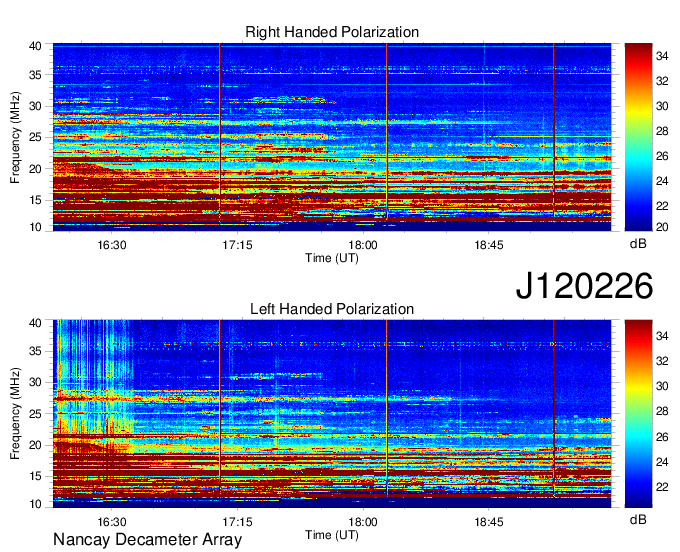Click 30 dB label on bottom colorbar
This screenshot has height=552, width=680.
[x=662, y=386]
